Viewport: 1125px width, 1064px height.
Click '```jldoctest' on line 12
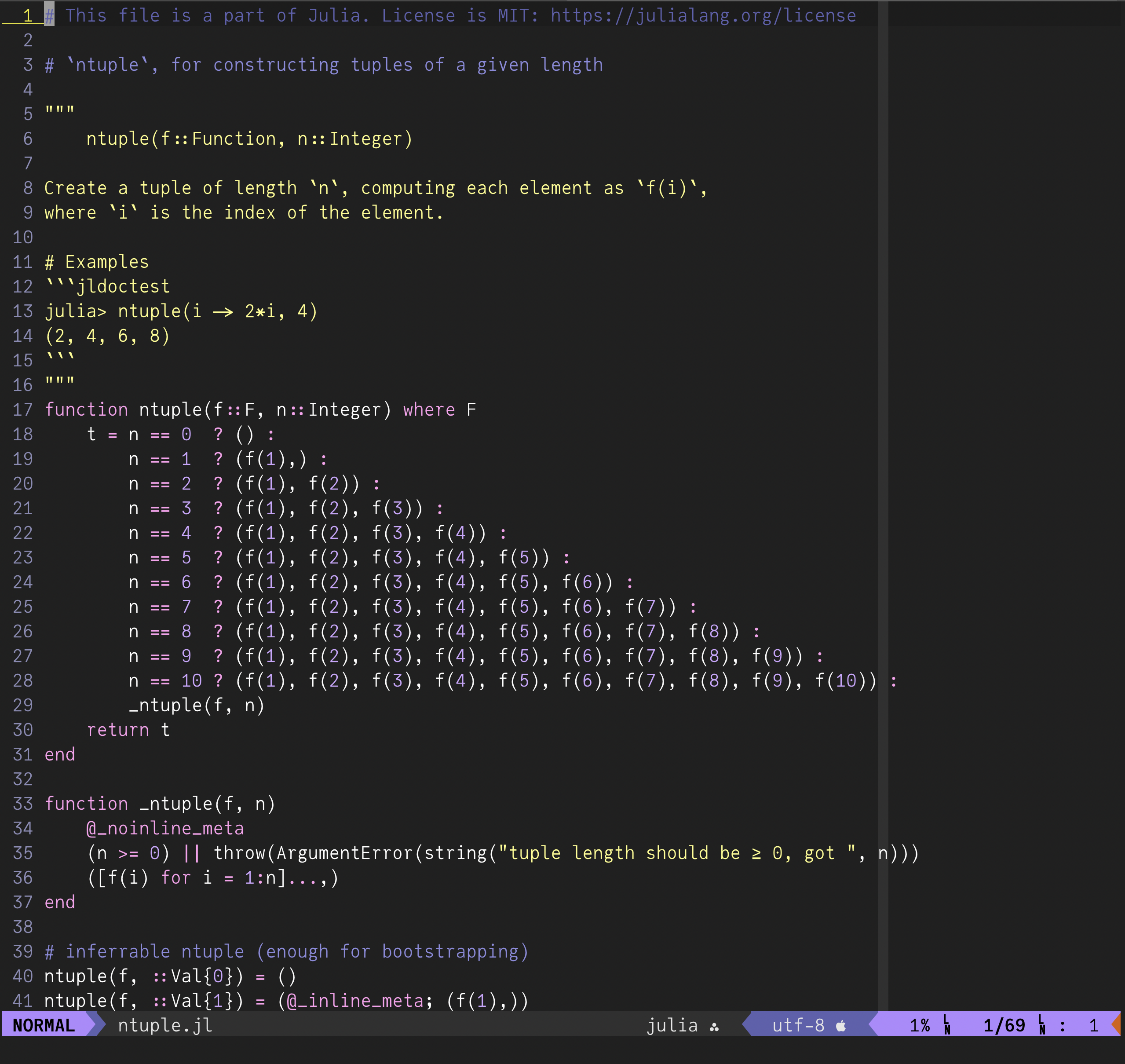click(x=107, y=286)
